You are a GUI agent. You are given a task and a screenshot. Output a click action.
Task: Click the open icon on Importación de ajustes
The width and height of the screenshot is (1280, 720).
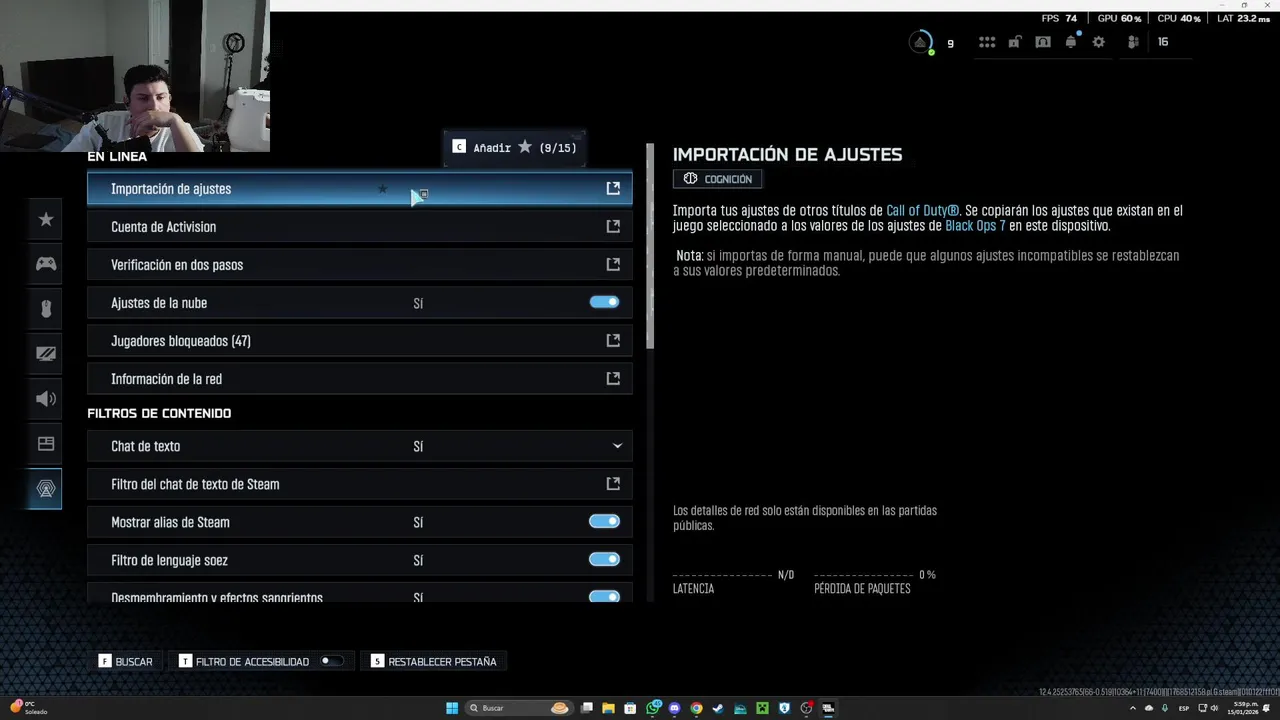click(613, 188)
